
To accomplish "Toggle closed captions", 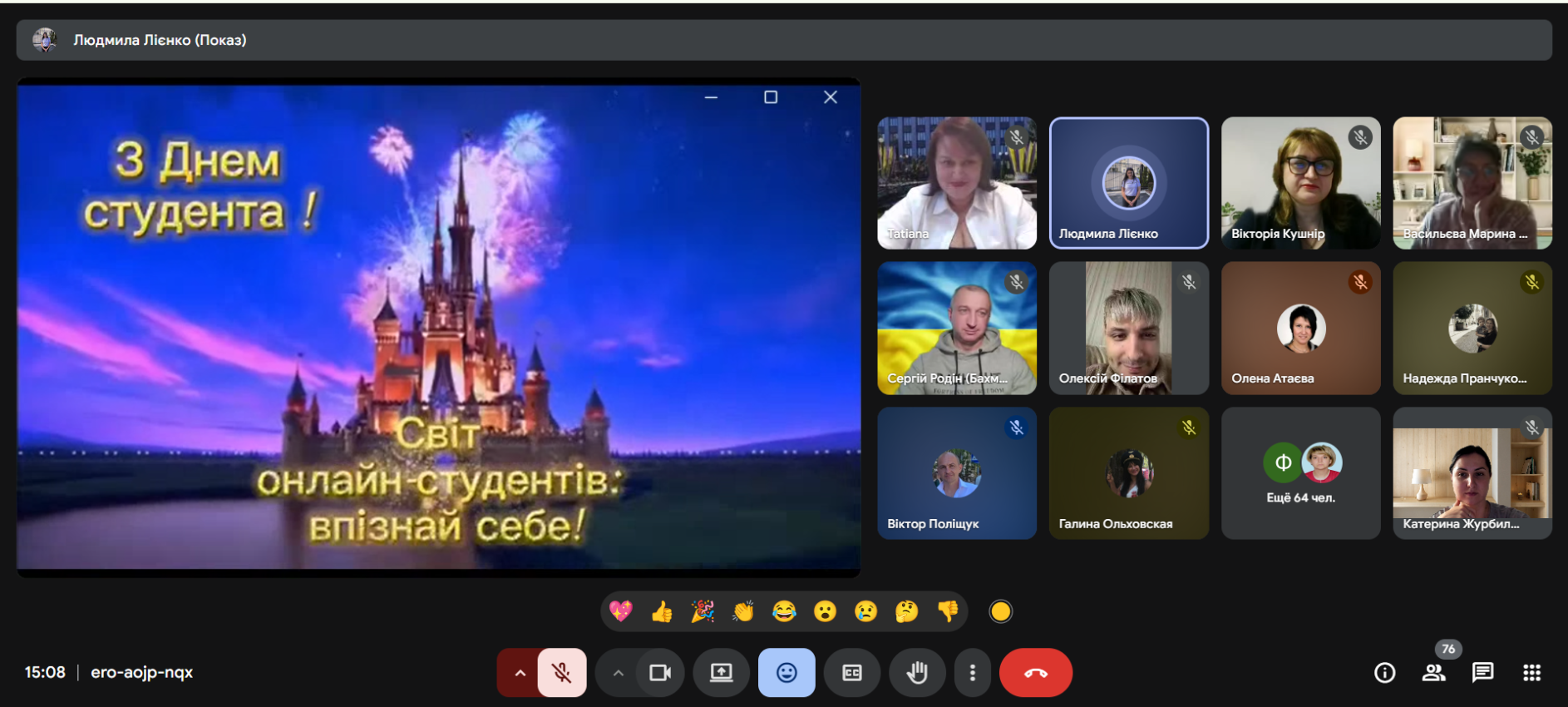I will (x=852, y=672).
